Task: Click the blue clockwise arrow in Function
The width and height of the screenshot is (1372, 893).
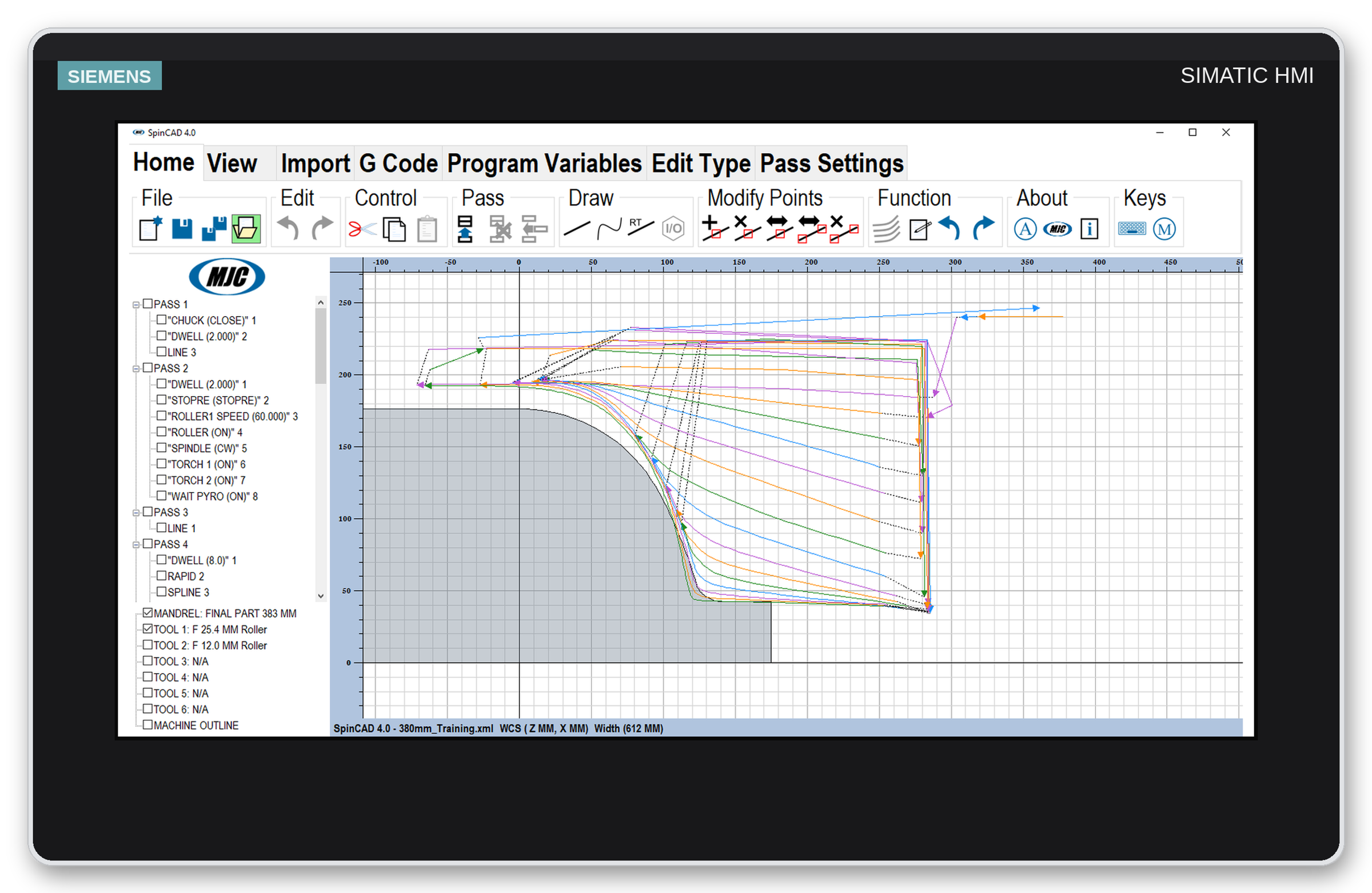Action: (x=983, y=228)
